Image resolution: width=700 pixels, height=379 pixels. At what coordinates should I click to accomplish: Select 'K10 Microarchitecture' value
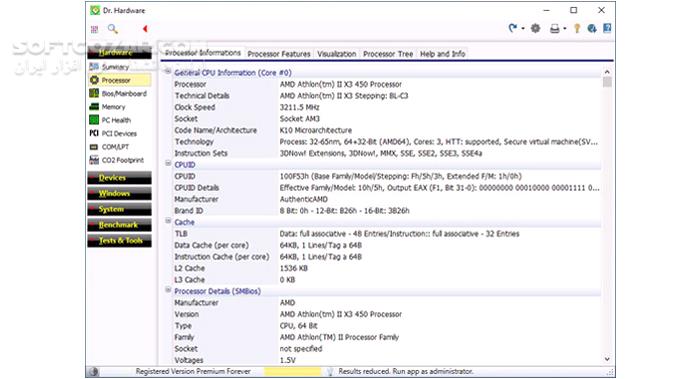click(x=316, y=131)
